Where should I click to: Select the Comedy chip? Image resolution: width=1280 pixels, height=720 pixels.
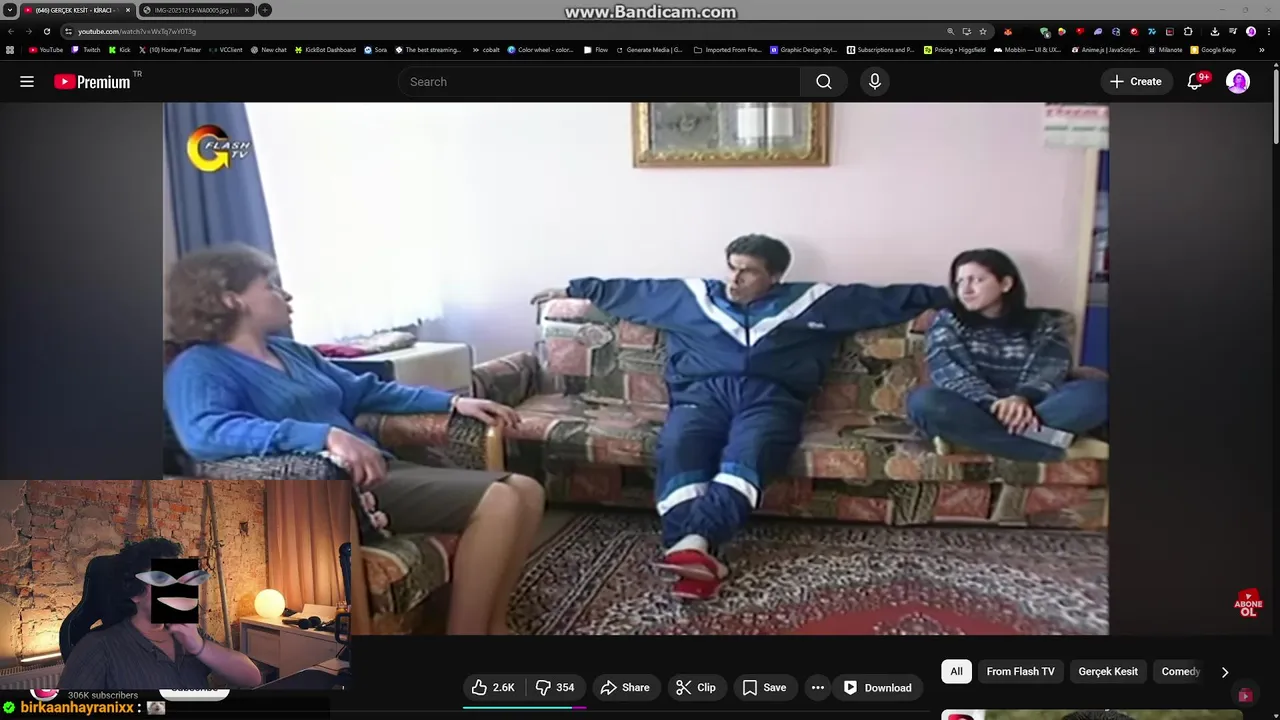tap(1180, 672)
